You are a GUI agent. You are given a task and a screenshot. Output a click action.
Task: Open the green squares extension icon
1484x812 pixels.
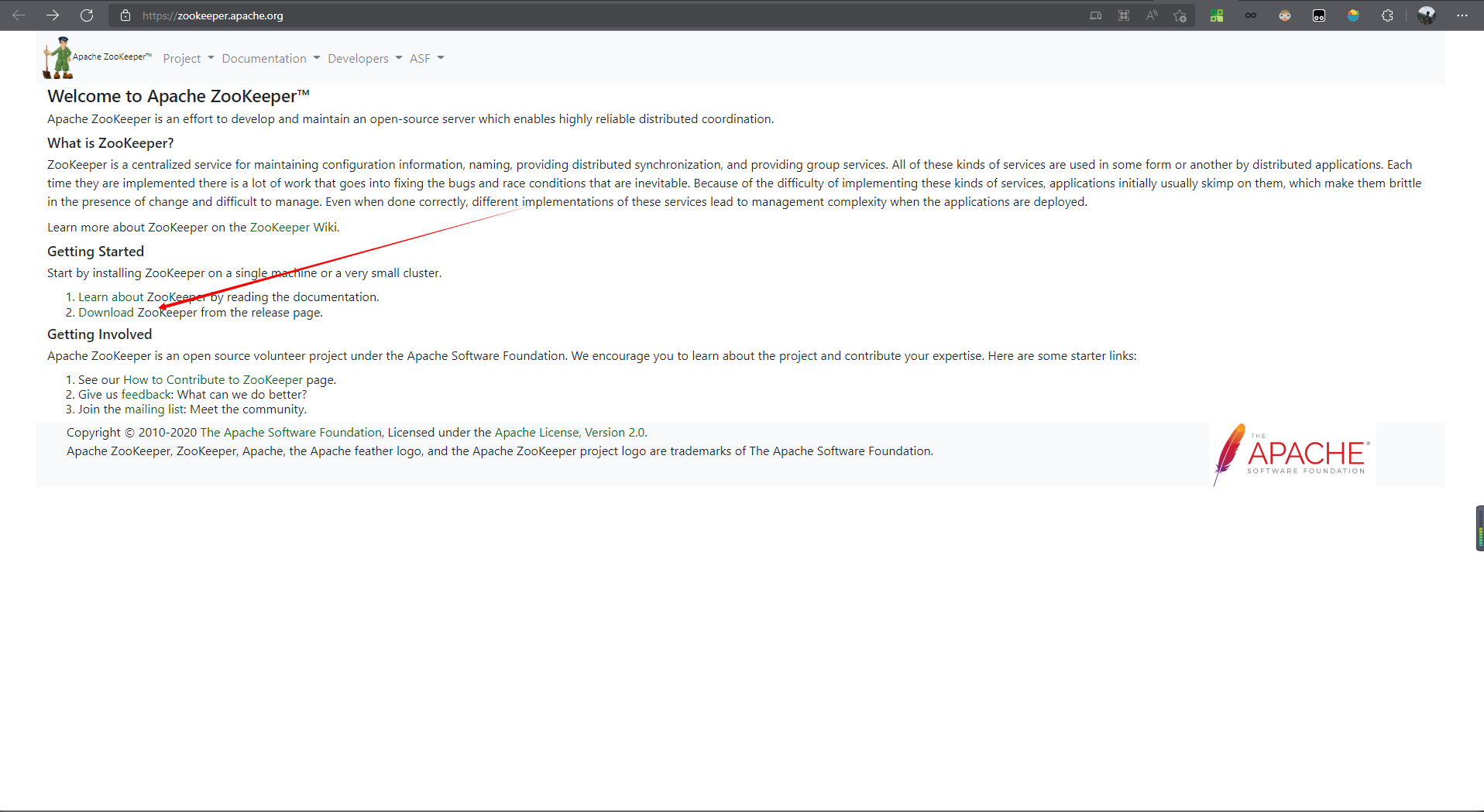click(1217, 15)
